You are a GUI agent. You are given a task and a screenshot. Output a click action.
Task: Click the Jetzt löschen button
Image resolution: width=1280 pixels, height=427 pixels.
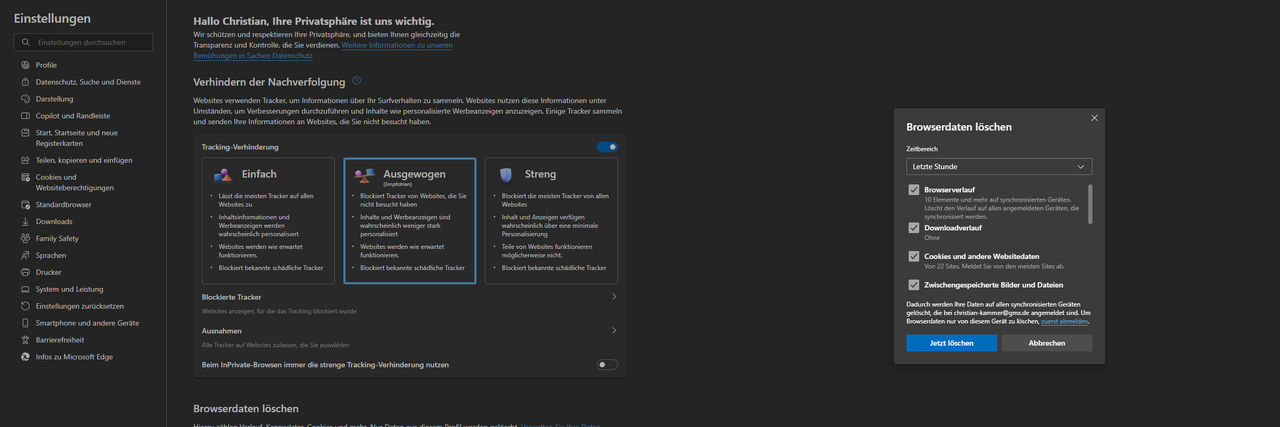point(951,343)
